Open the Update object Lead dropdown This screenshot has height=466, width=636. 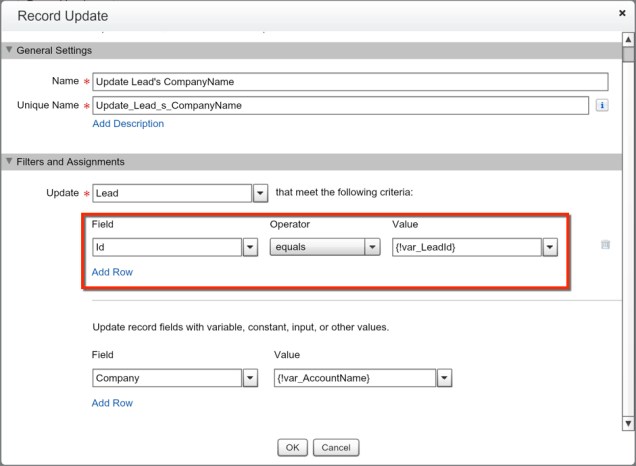point(259,193)
